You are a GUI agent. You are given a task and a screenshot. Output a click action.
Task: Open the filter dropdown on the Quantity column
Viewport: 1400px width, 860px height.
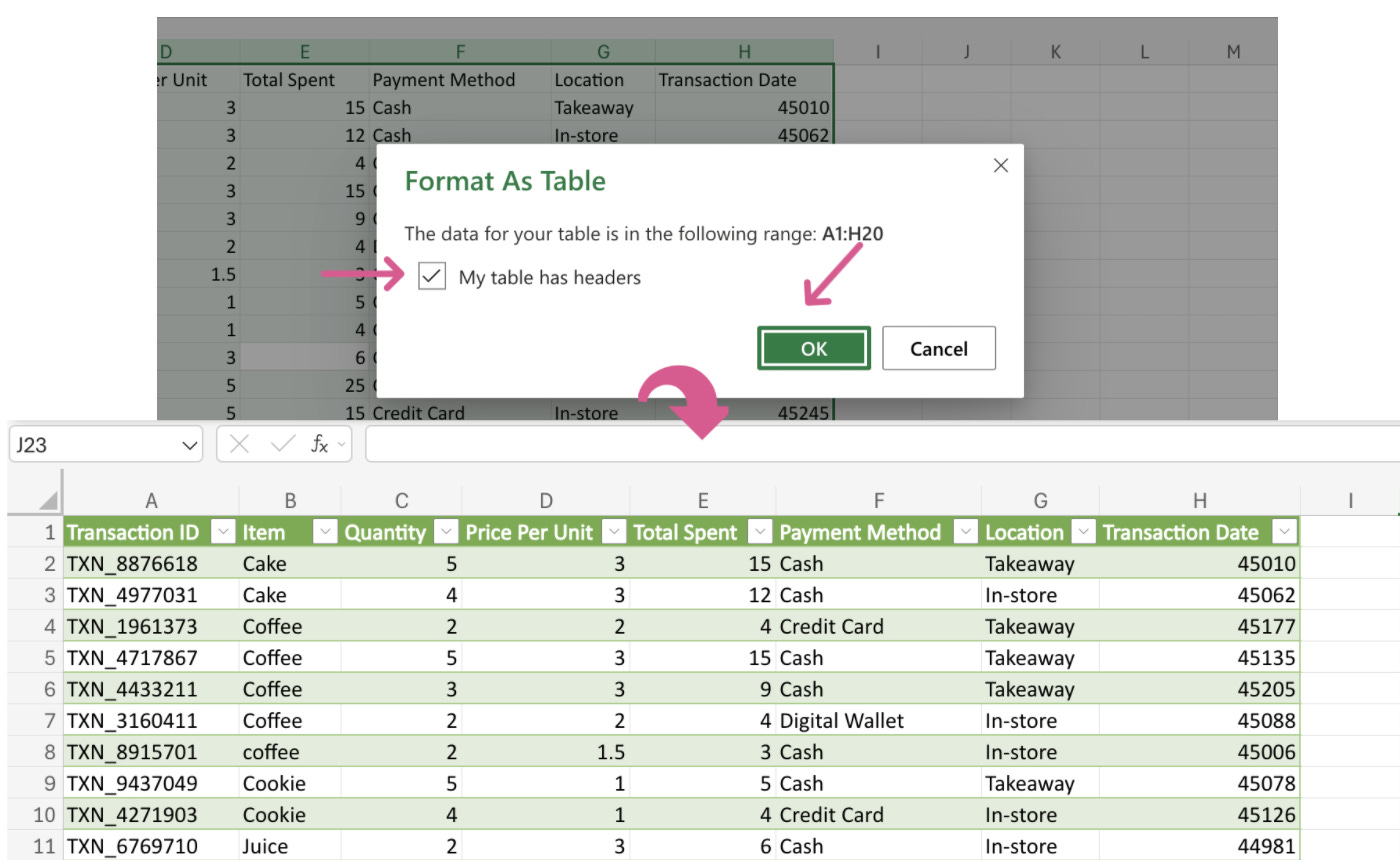(x=446, y=532)
